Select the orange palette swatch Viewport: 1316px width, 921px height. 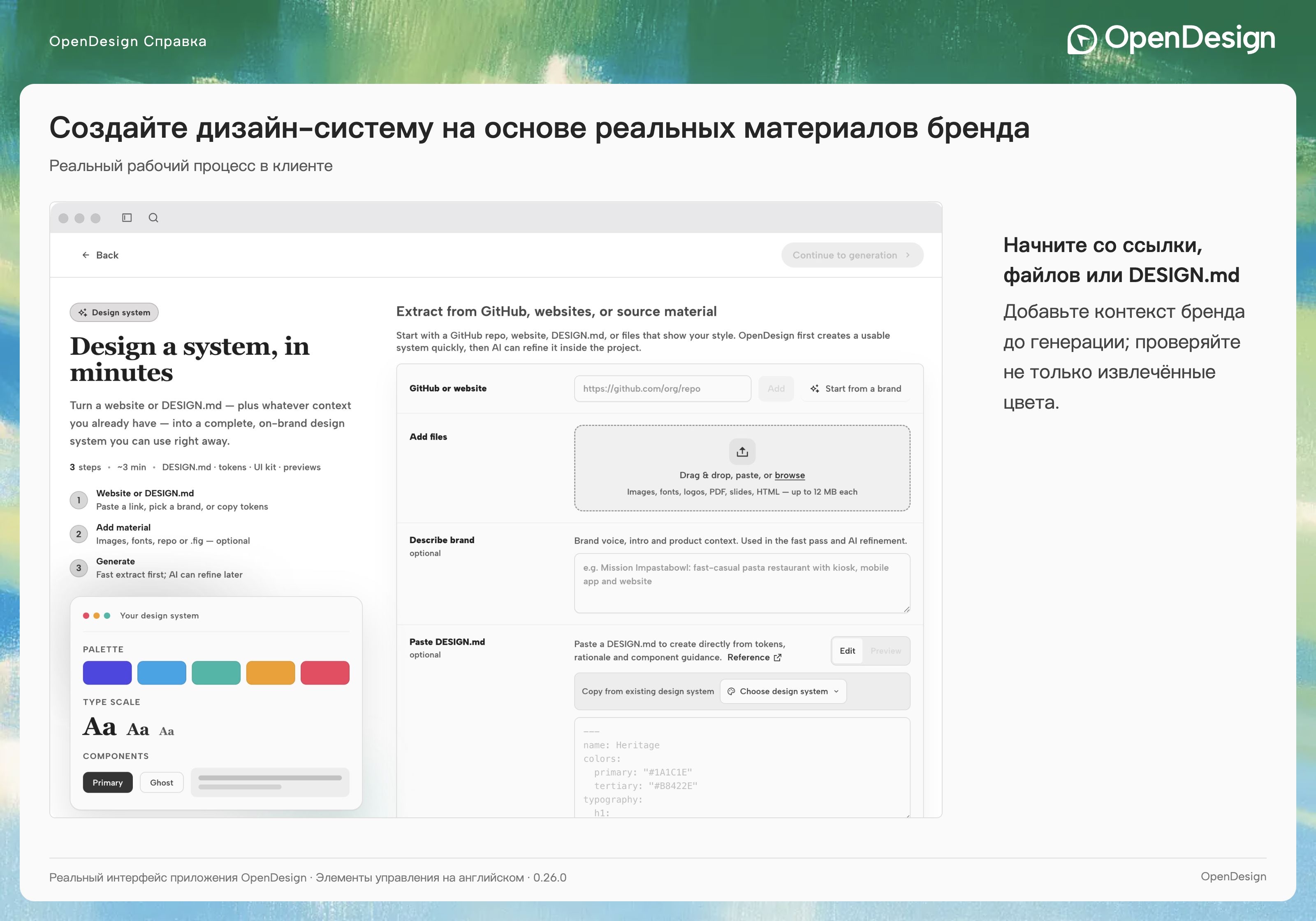(271, 673)
